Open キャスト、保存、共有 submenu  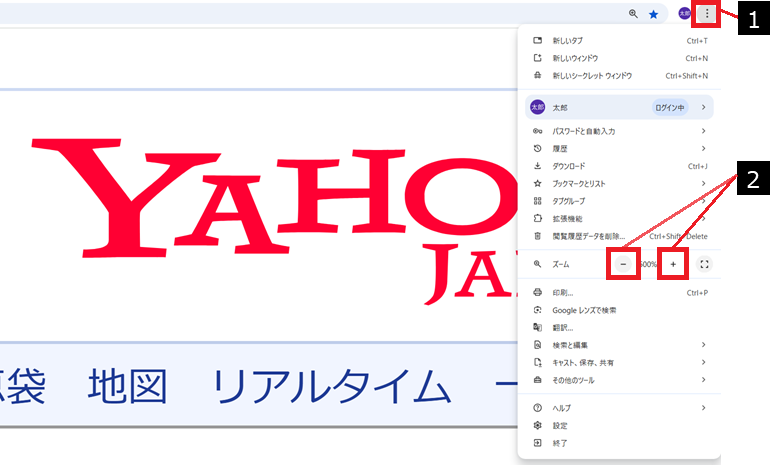[620, 363]
